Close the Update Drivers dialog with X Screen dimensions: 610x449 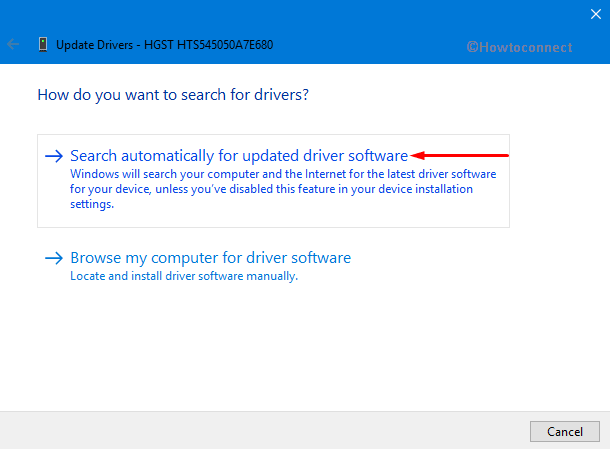[596, 14]
